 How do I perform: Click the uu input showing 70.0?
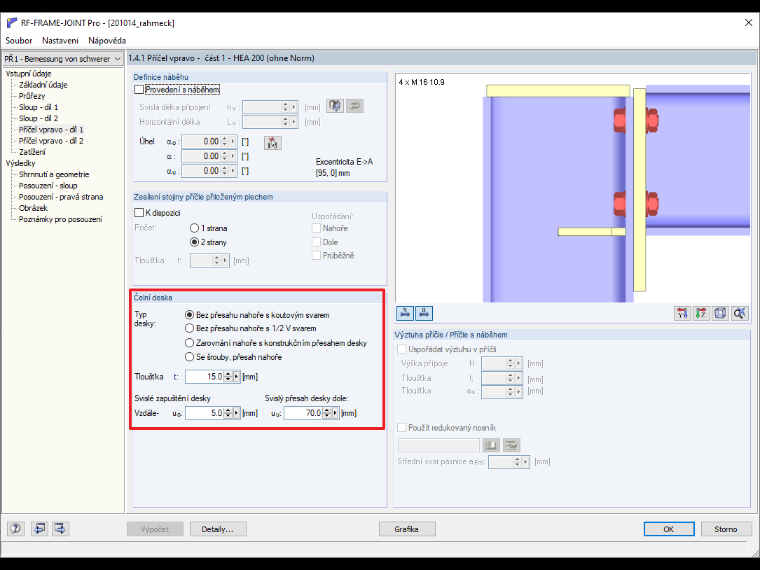coord(303,413)
